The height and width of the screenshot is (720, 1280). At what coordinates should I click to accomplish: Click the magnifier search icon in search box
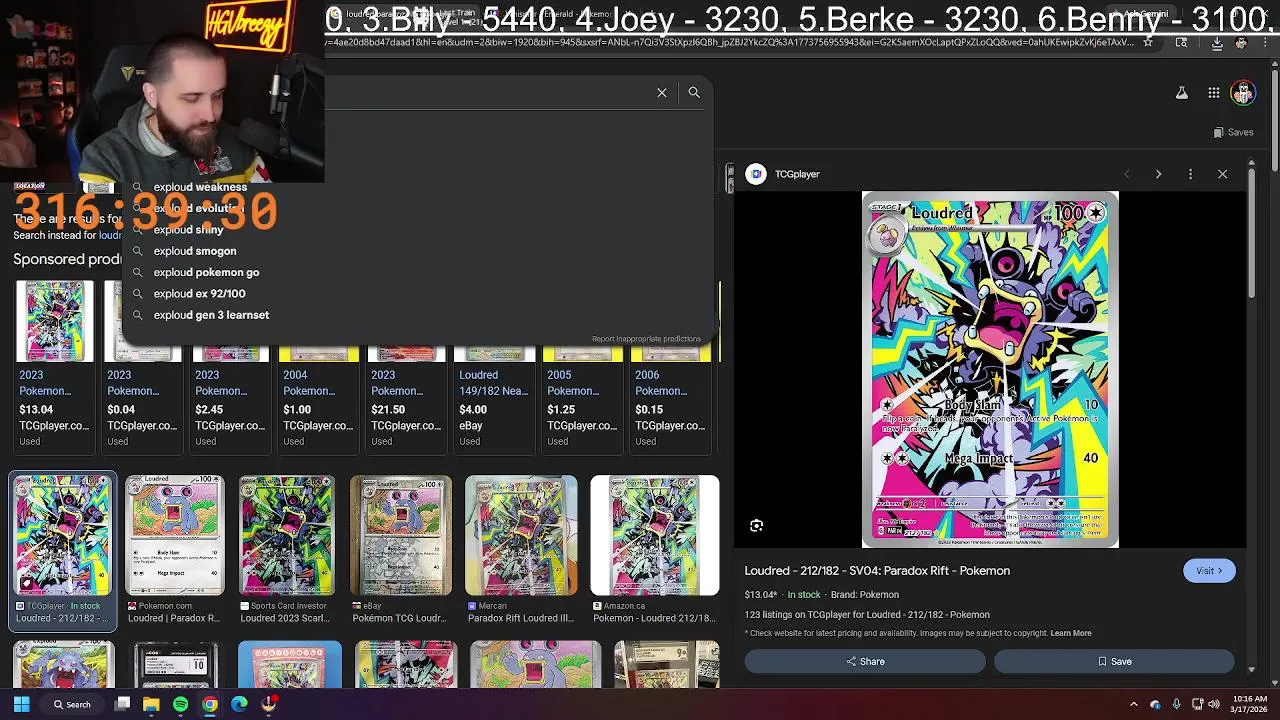pos(694,92)
